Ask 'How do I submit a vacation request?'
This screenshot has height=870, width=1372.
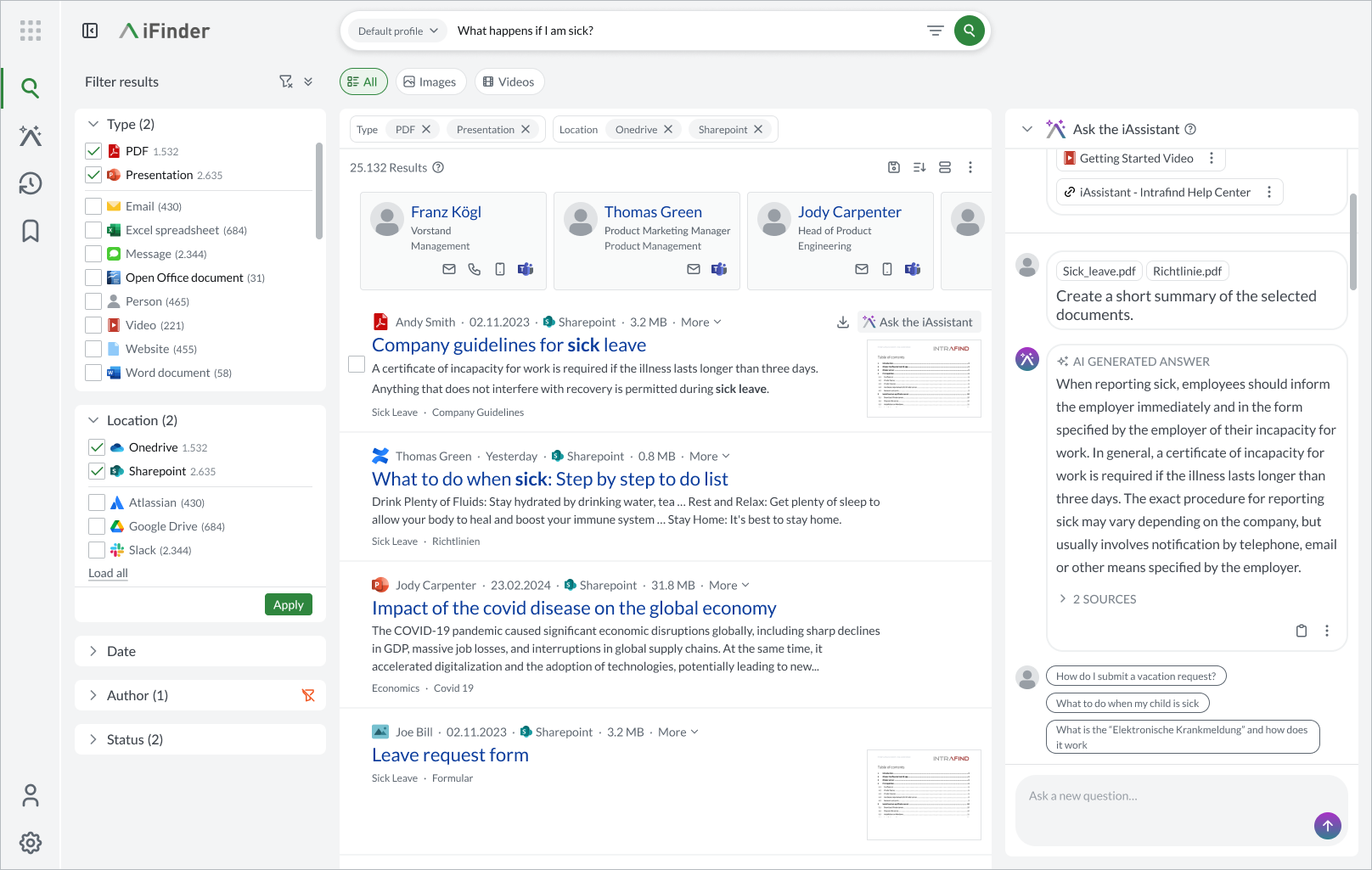pos(1136,676)
